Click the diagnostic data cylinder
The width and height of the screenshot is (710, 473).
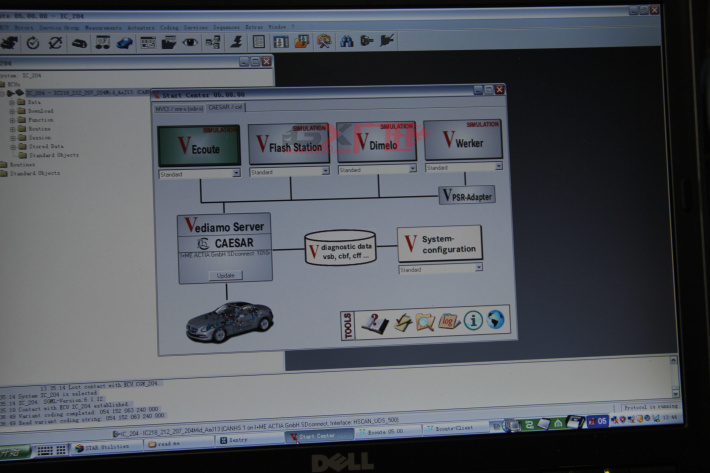[x=341, y=247]
